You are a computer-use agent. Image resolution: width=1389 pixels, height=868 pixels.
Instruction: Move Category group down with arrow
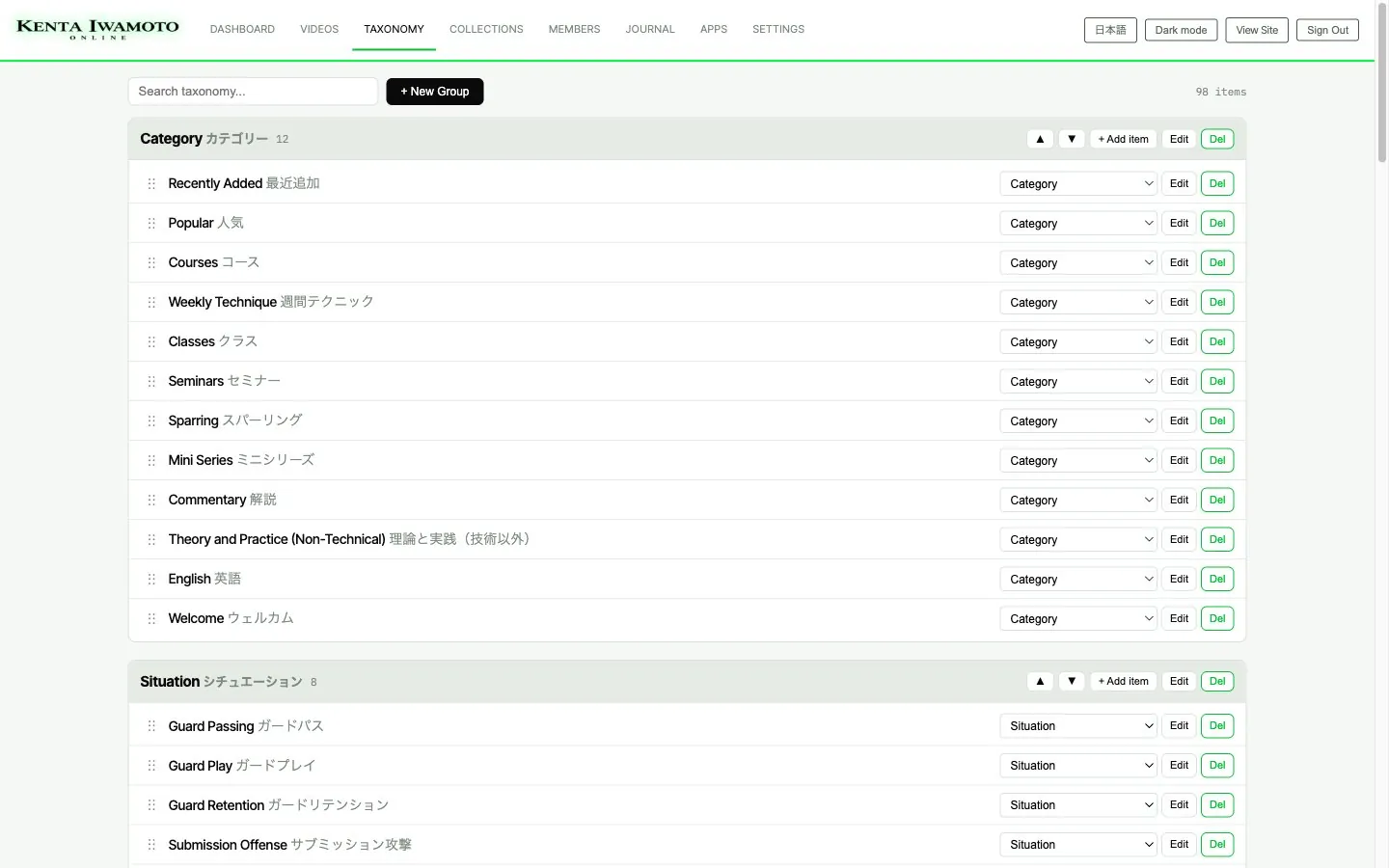[x=1072, y=139]
